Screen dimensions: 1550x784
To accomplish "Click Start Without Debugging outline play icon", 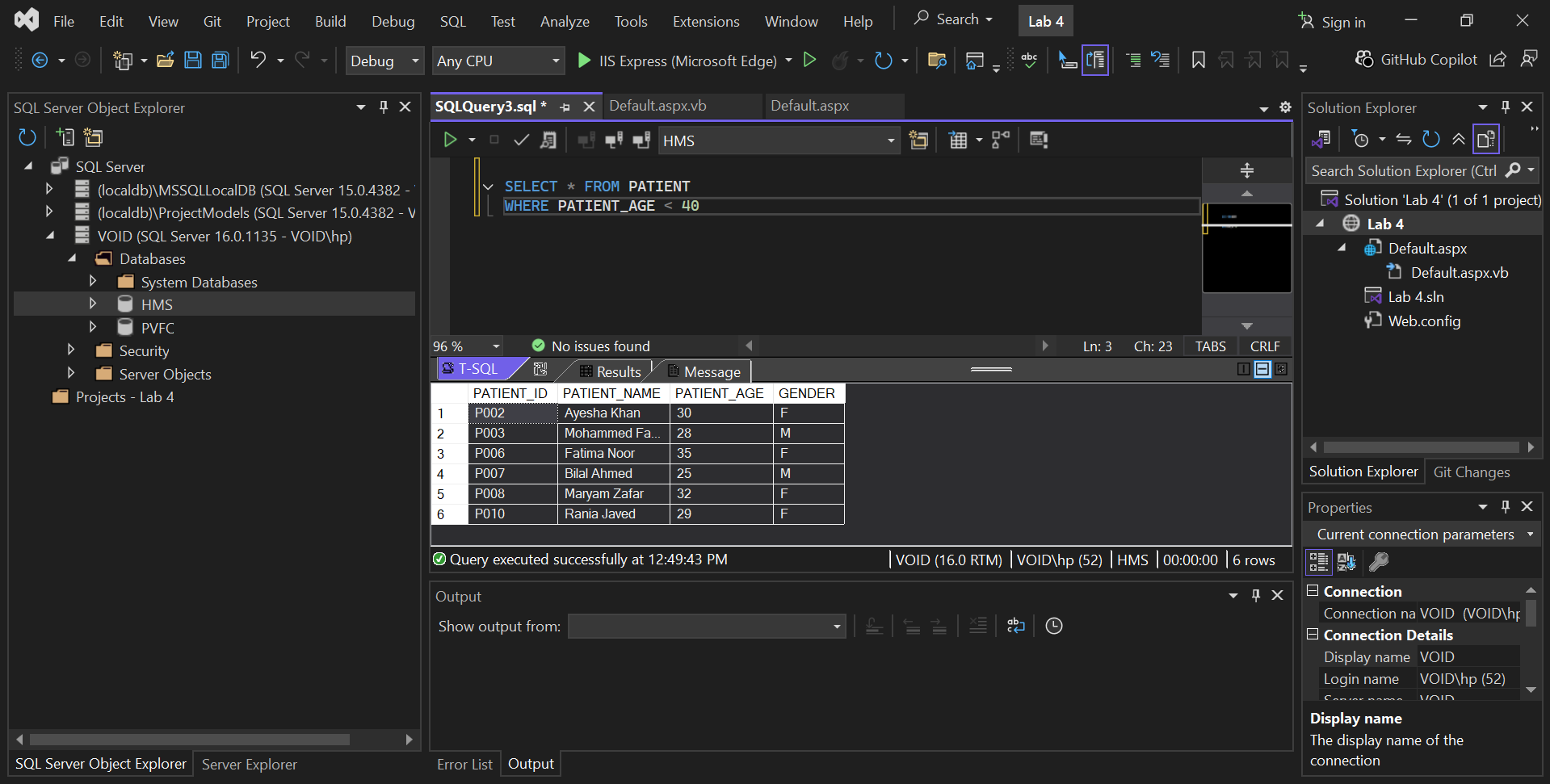I will (x=809, y=61).
